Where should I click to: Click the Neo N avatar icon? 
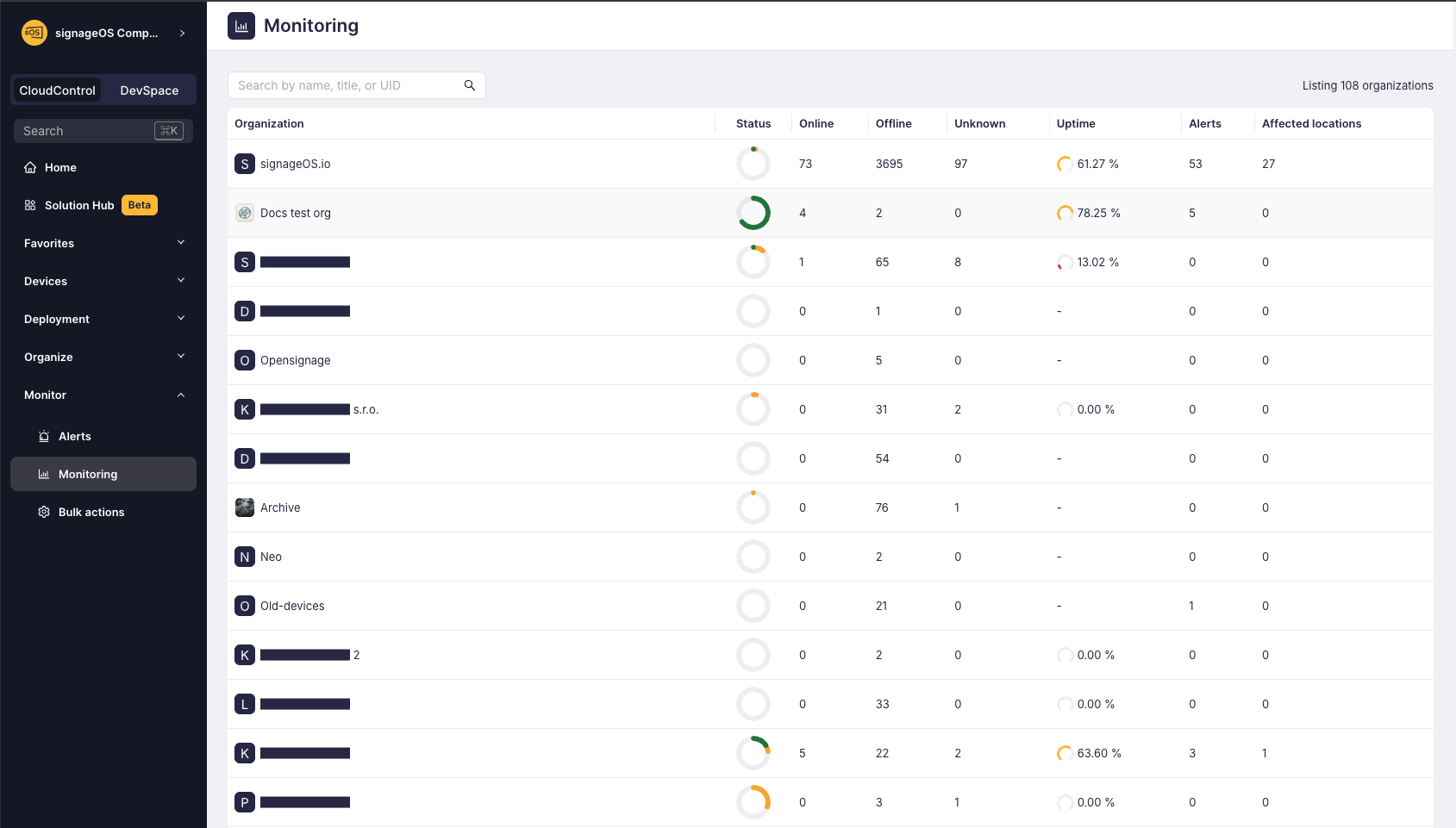tap(245, 557)
